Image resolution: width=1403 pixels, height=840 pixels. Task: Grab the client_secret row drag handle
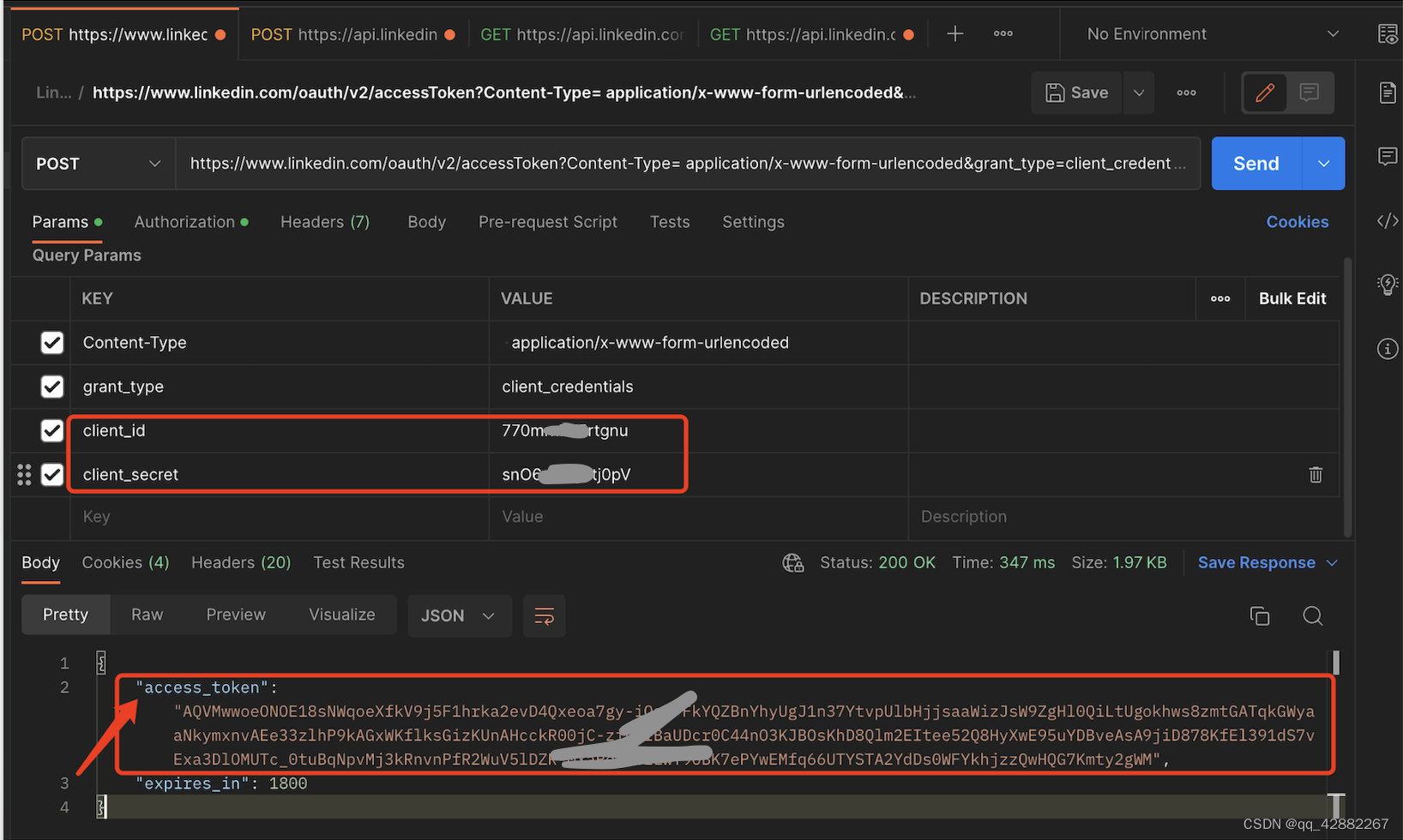[x=24, y=475]
